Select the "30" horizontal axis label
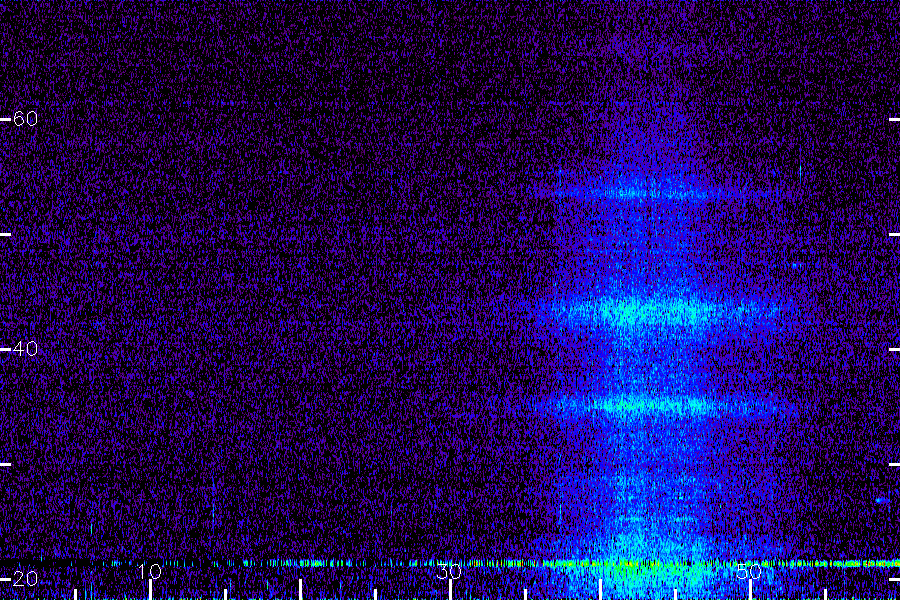 (x=449, y=571)
